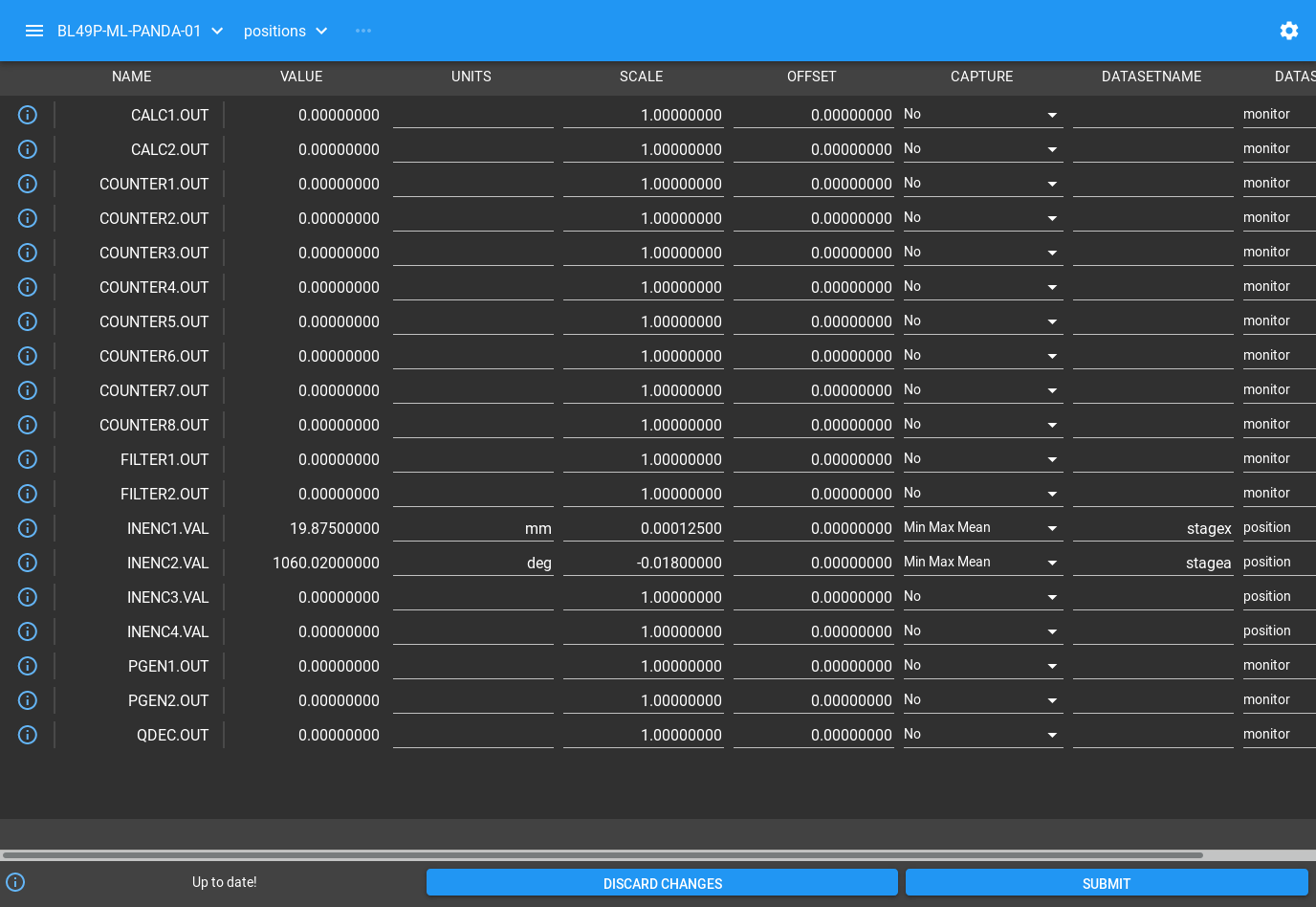Open info for COUNTER5.OUT row
Image resolution: width=1316 pixels, height=907 pixels.
pyautogui.click(x=28, y=321)
